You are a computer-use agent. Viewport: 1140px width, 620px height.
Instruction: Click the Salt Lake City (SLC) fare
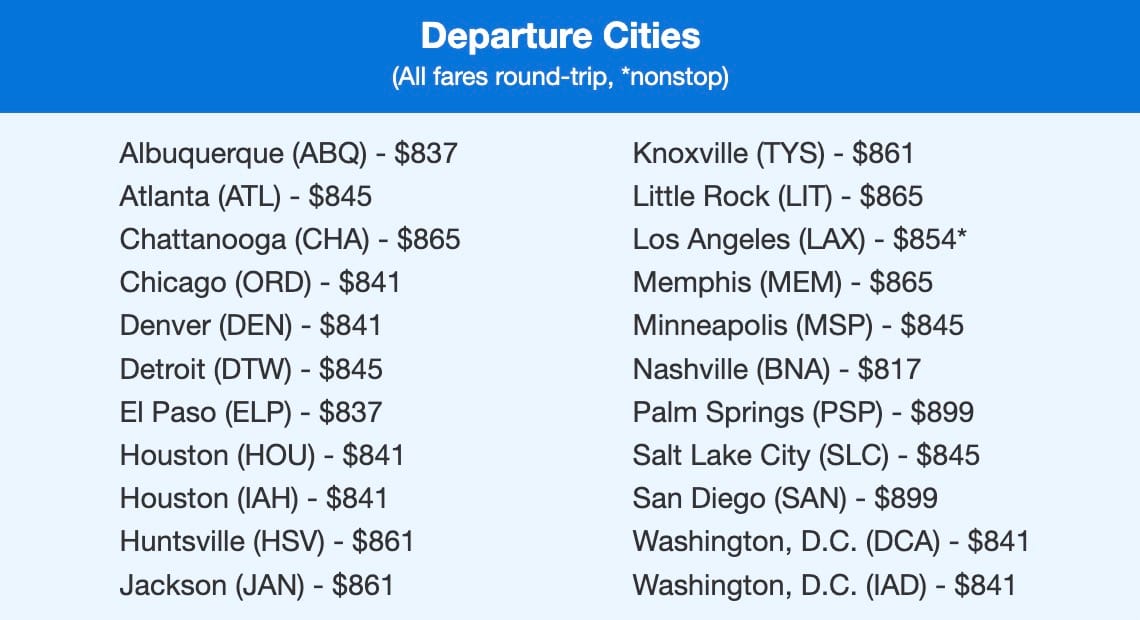(x=806, y=456)
